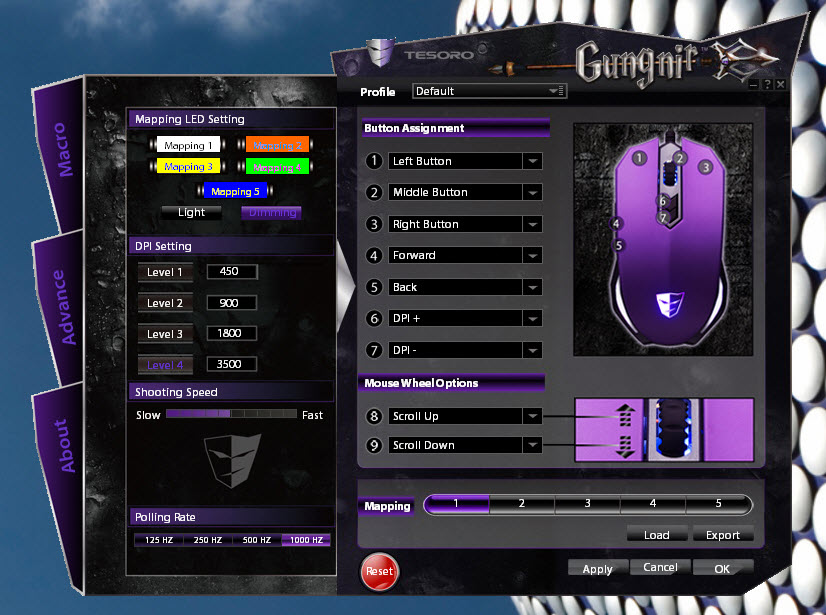The width and height of the screenshot is (826, 615).
Task: Switch to mapping 1 in the Mapping bar
Action: pyautogui.click(x=456, y=504)
